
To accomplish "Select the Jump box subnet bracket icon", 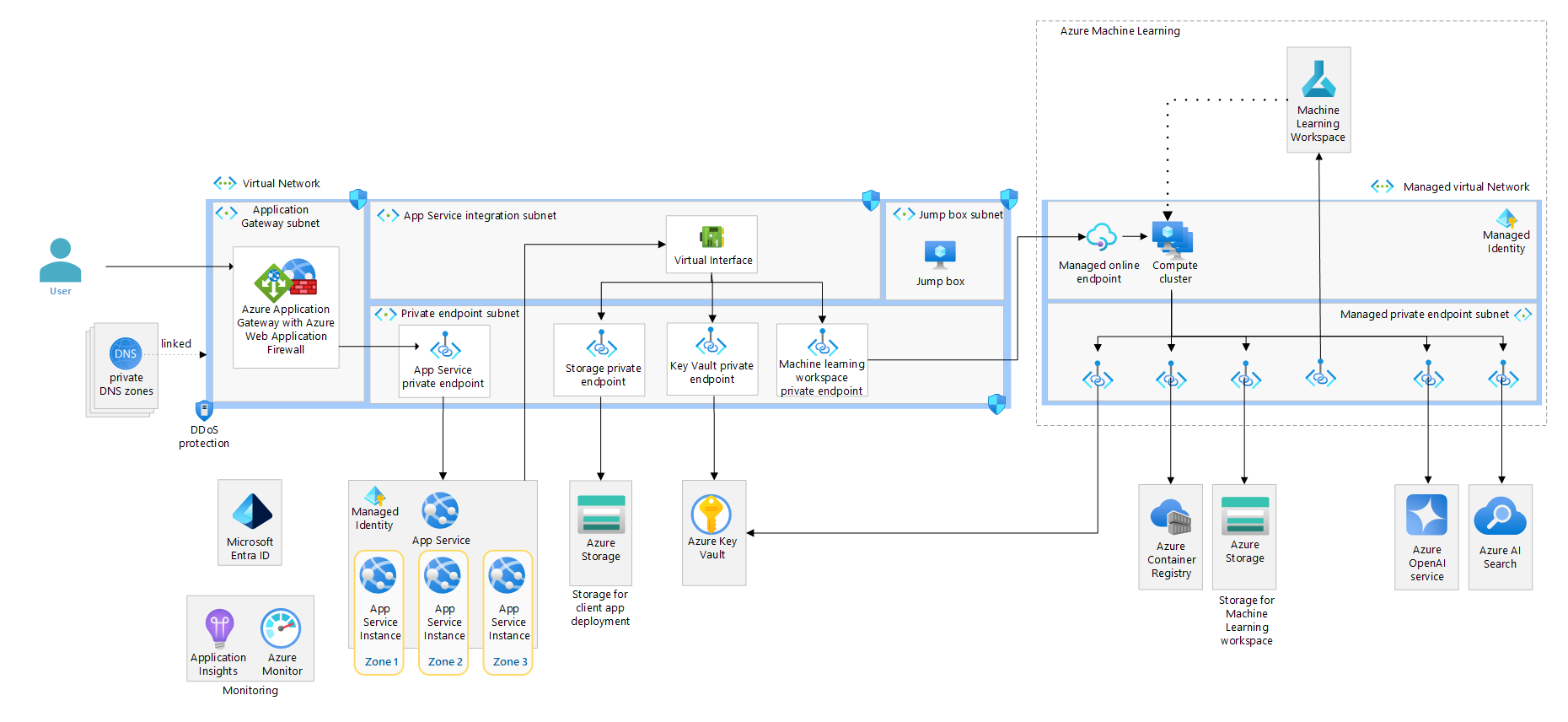I will pos(904,214).
